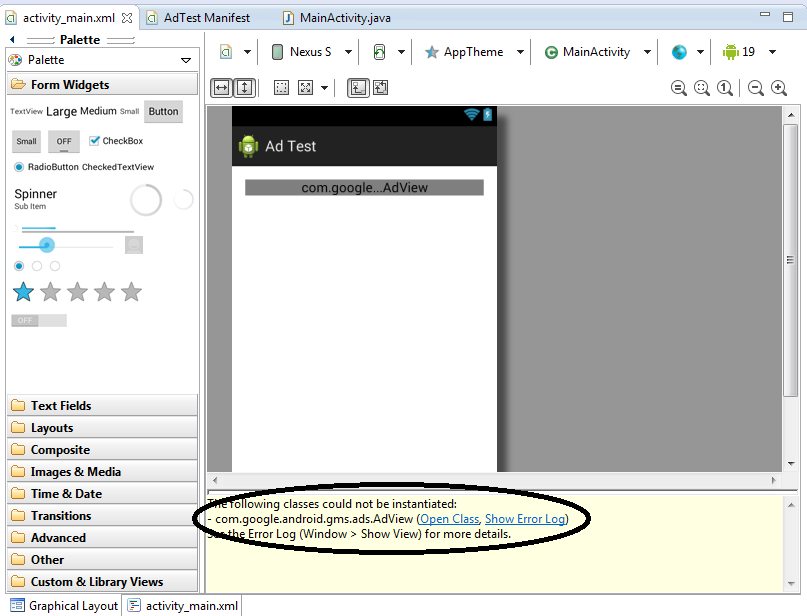Open the layout gravity dropdown arrow
Image resolution: width=807 pixels, height=616 pixels.
[325, 88]
